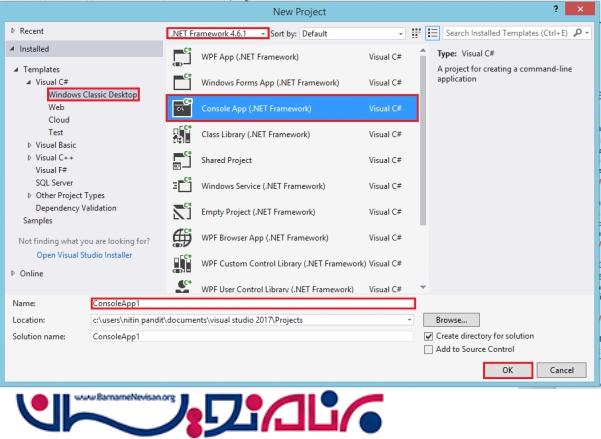
Task: Click into the Solution name field
Action: point(252,336)
